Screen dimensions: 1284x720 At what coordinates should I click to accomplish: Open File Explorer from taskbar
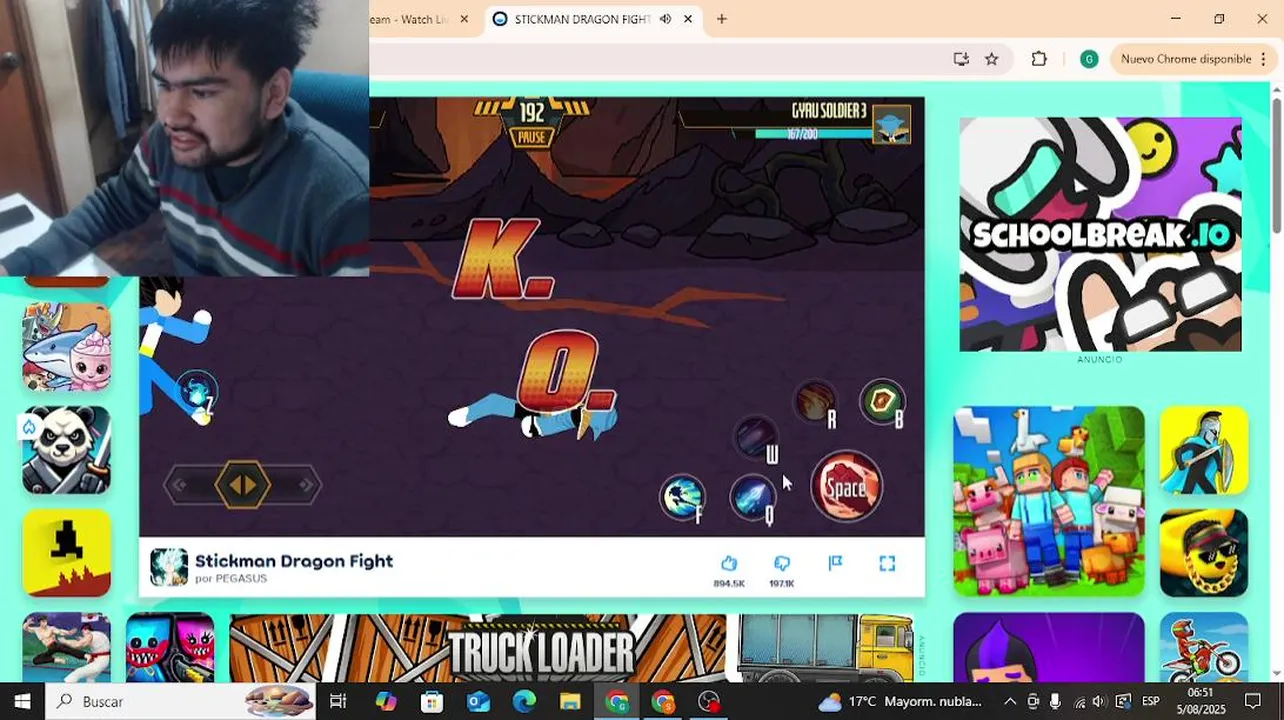point(570,701)
